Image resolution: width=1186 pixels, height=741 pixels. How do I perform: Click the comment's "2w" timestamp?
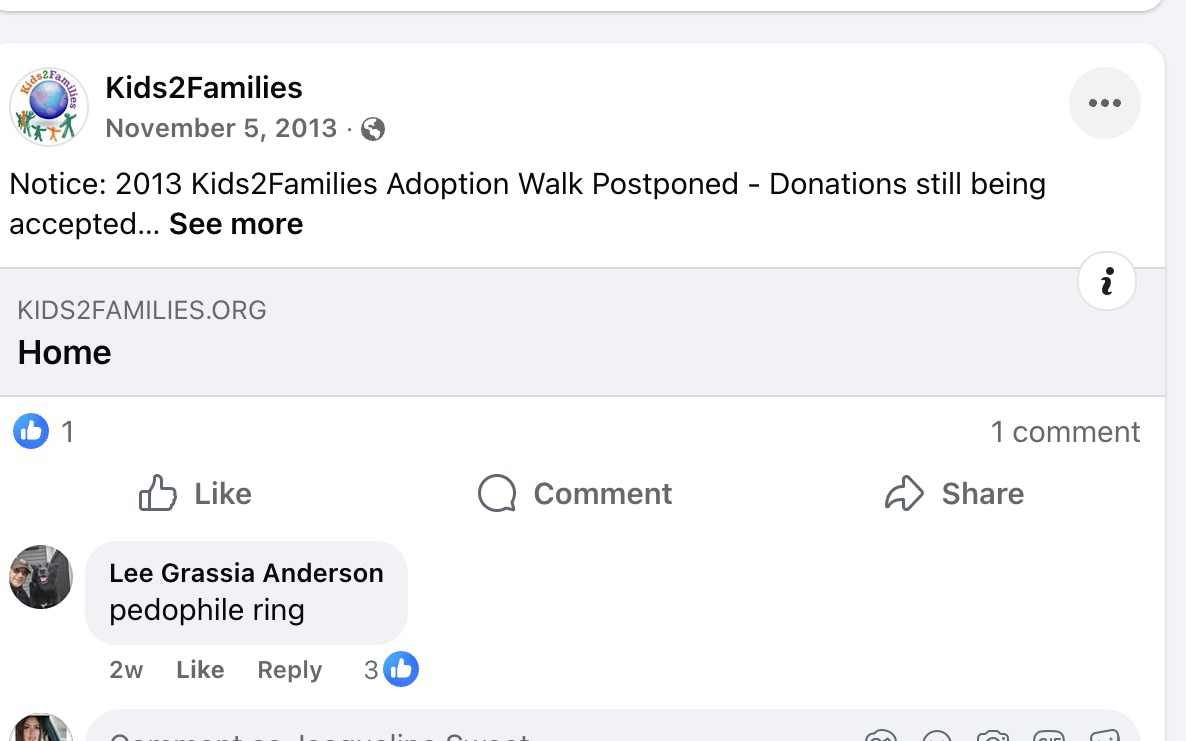[126, 670]
